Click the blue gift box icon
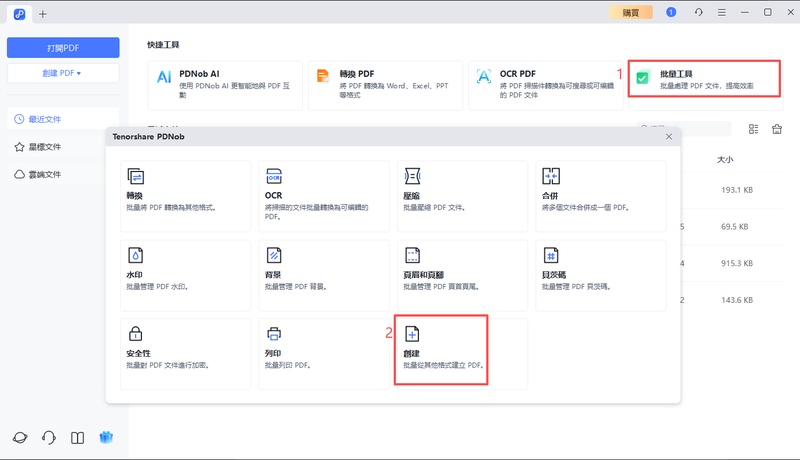 coord(106,438)
